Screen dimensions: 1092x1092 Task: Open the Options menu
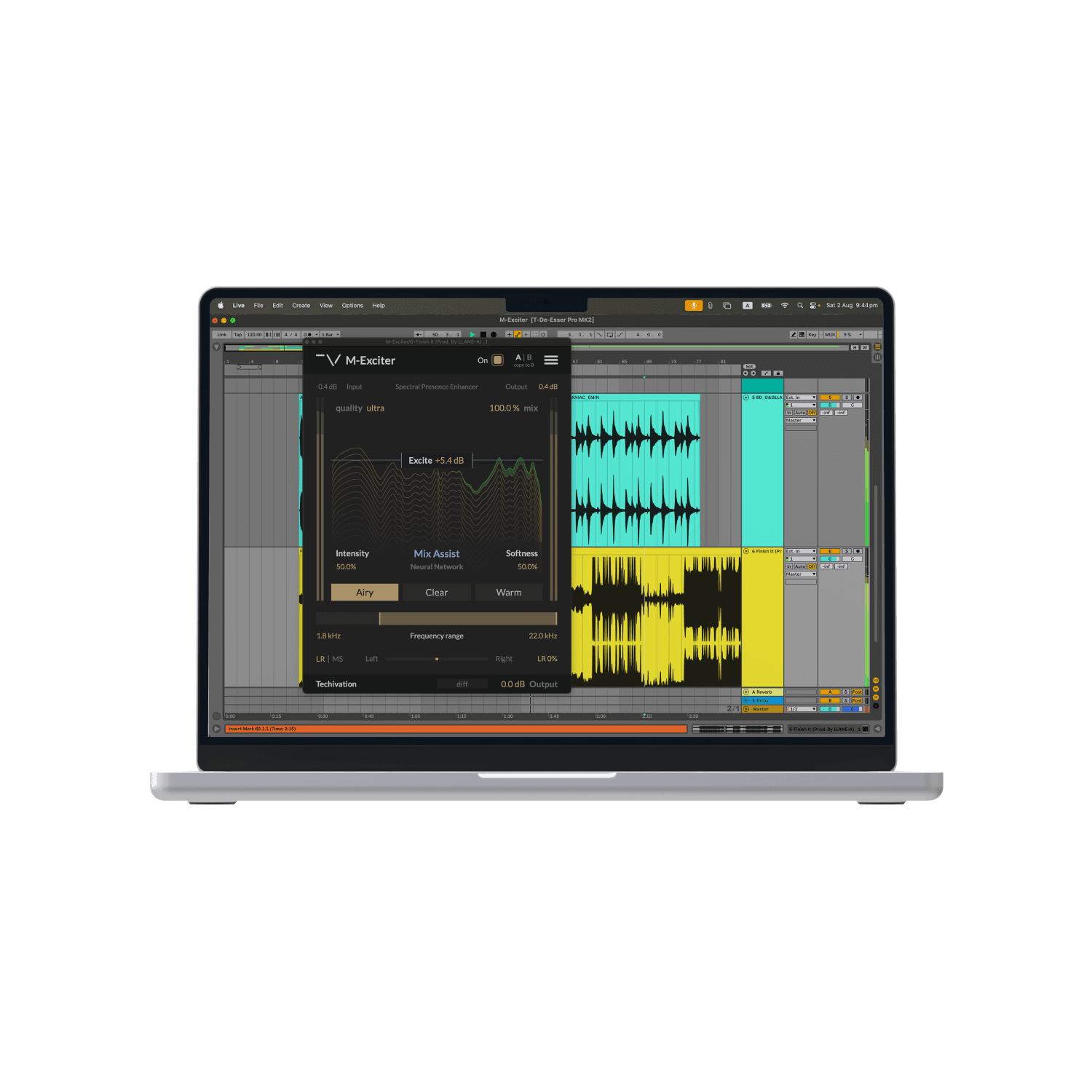pos(352,306)
